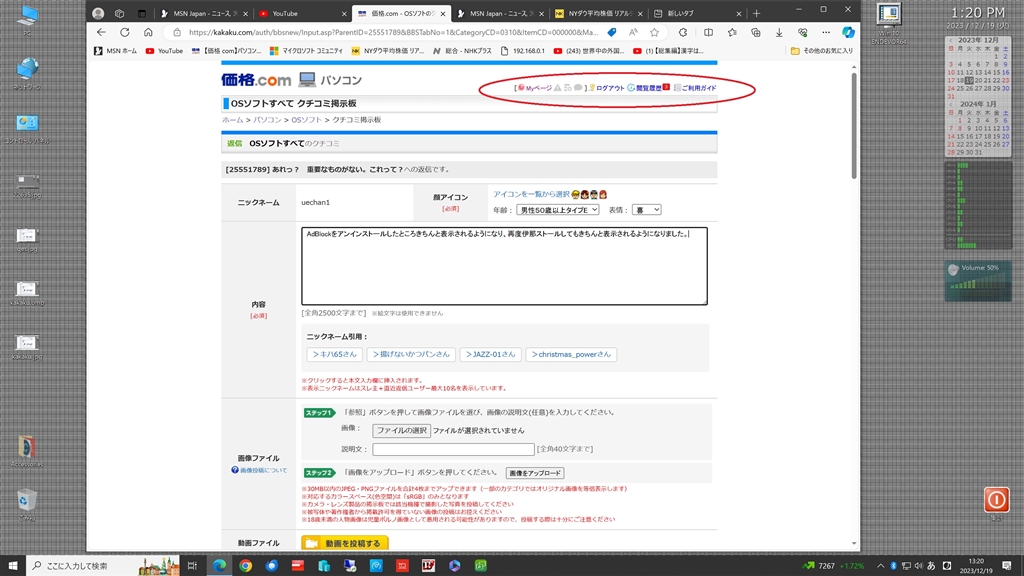The image size is (1024, 576).
Task: Open the browser extensions puzzle icon
Action: pyautogui.click(x=683, y=32)
